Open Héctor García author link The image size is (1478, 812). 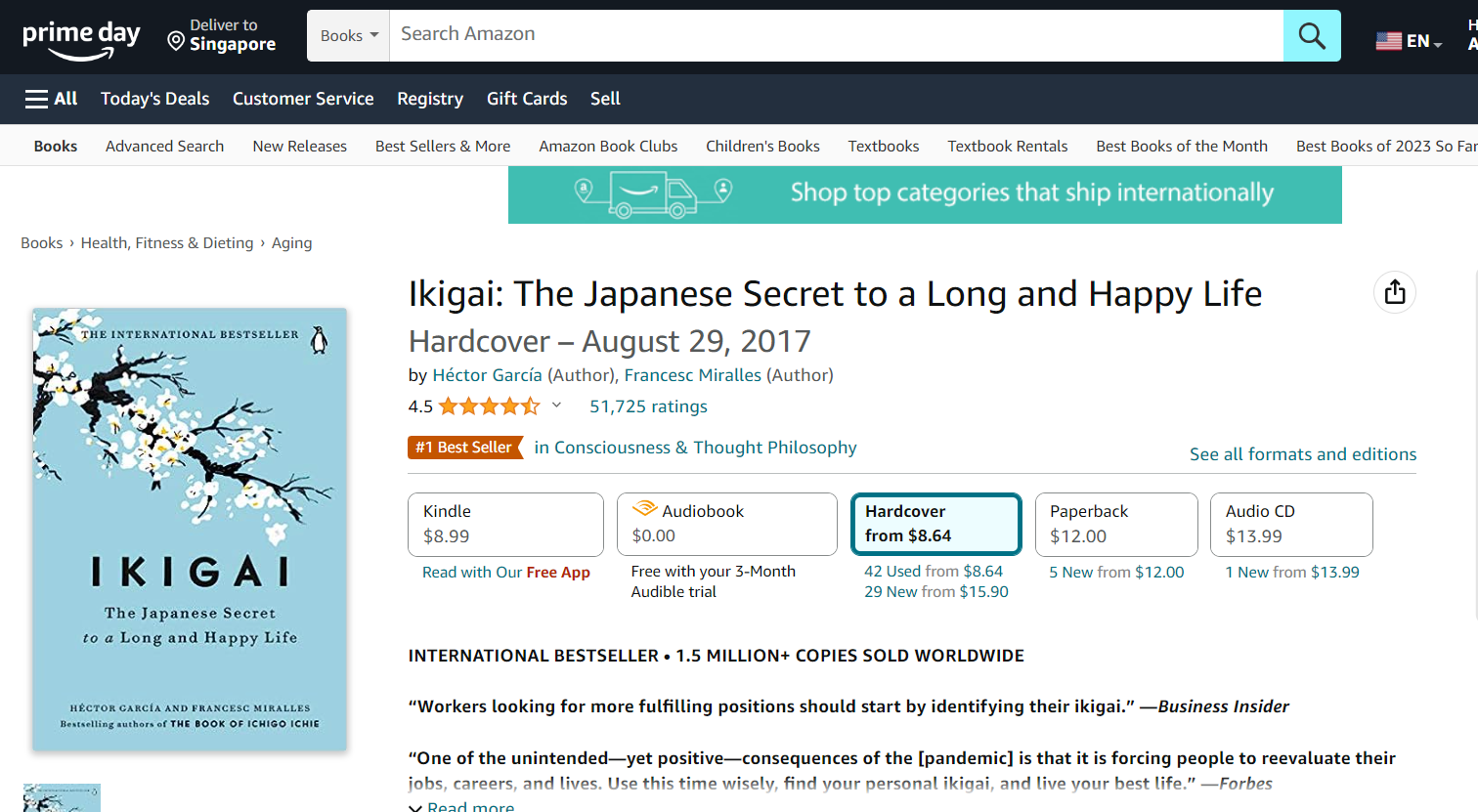487,375
